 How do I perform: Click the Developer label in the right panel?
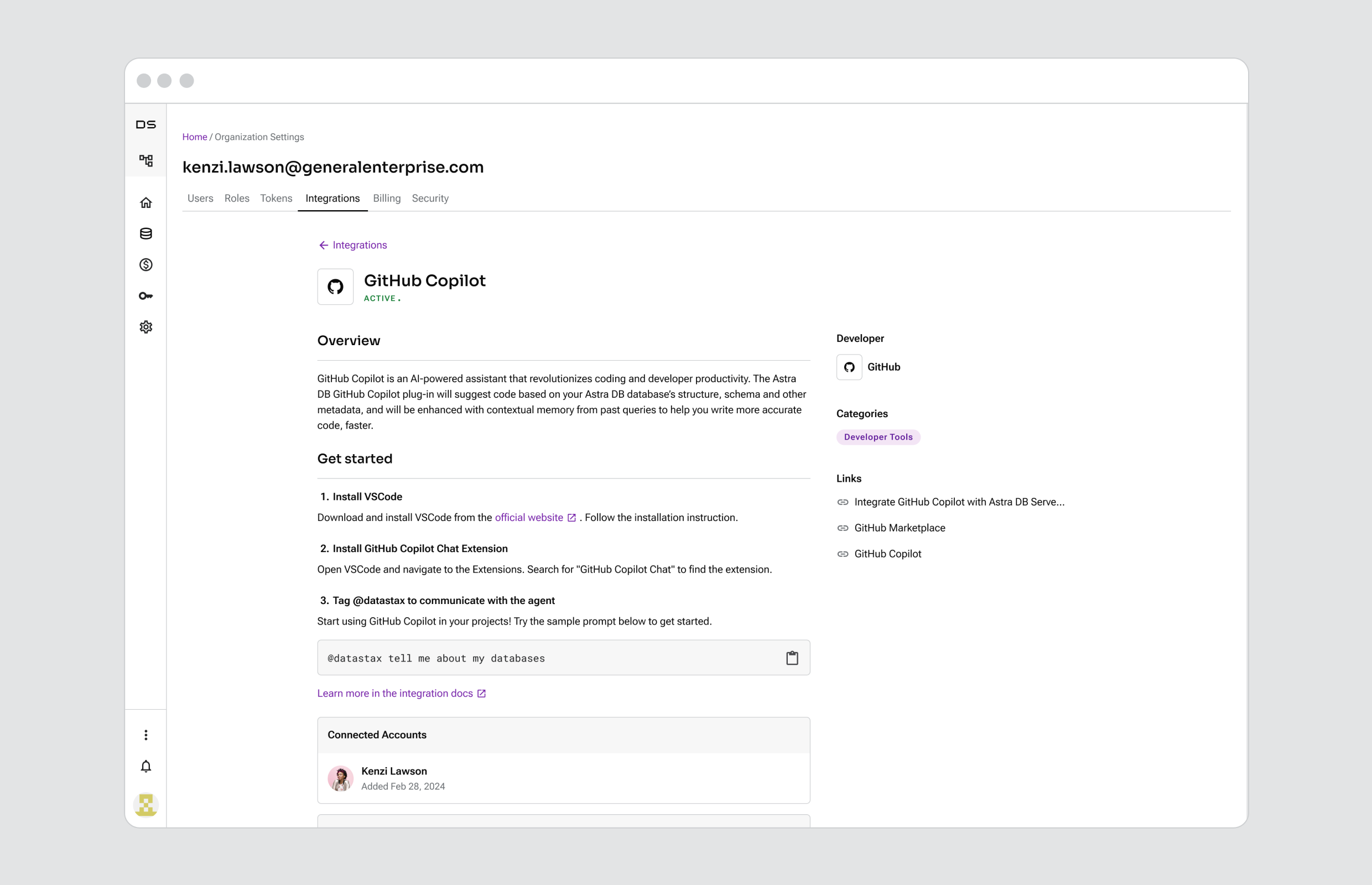860,339
